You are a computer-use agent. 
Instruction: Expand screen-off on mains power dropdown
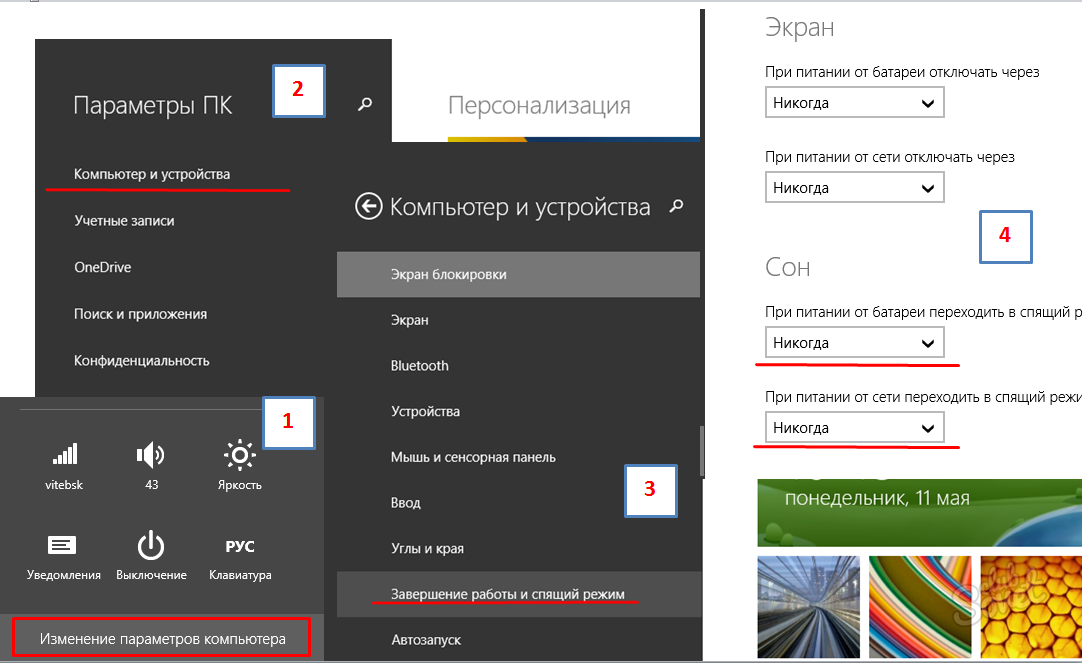click(x=854, y=188)
